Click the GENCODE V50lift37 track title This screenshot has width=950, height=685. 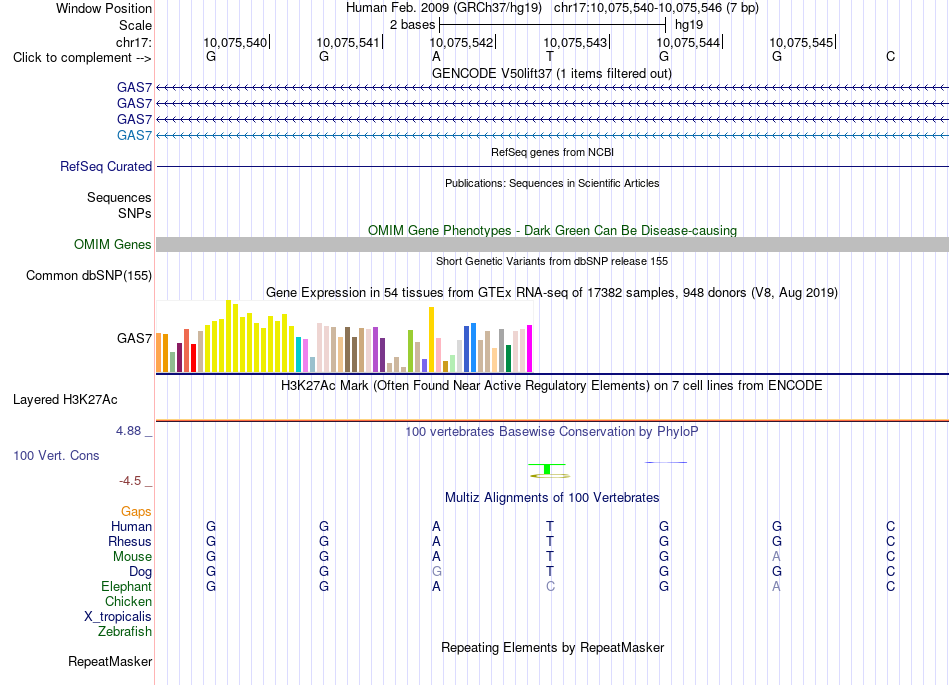point(552,73)
